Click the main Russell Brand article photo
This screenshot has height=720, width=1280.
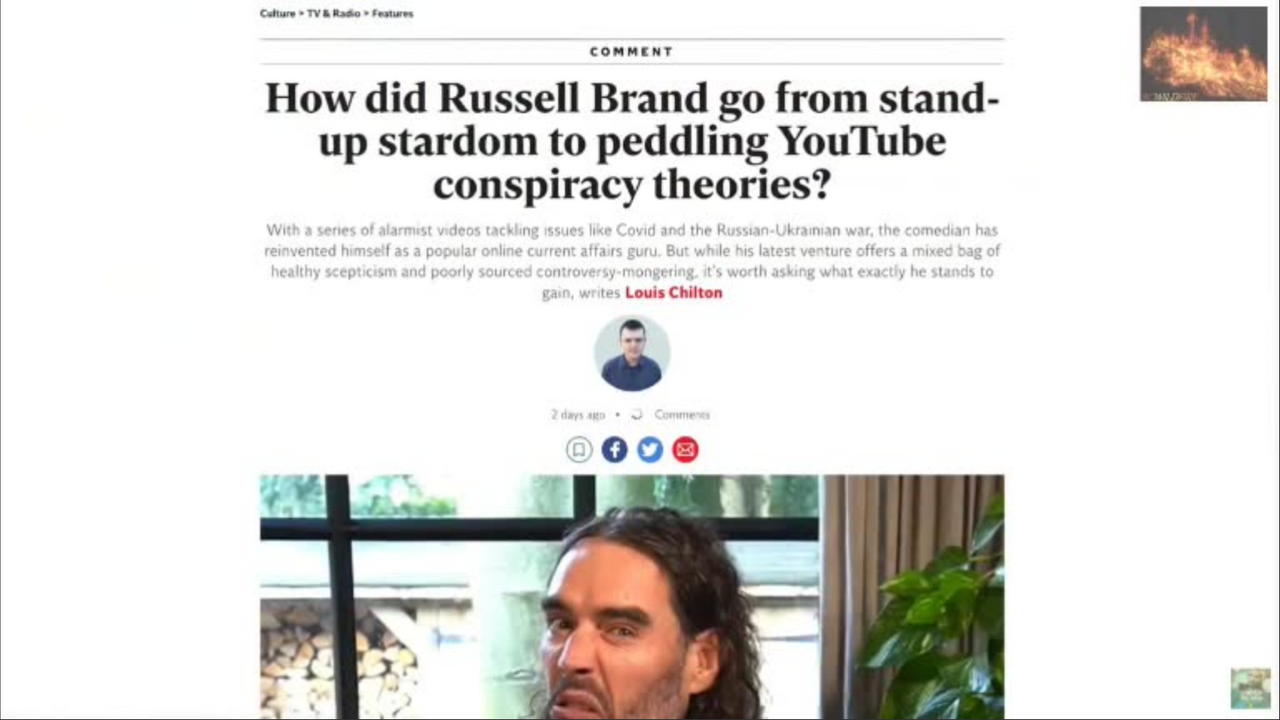pos(632,597)
